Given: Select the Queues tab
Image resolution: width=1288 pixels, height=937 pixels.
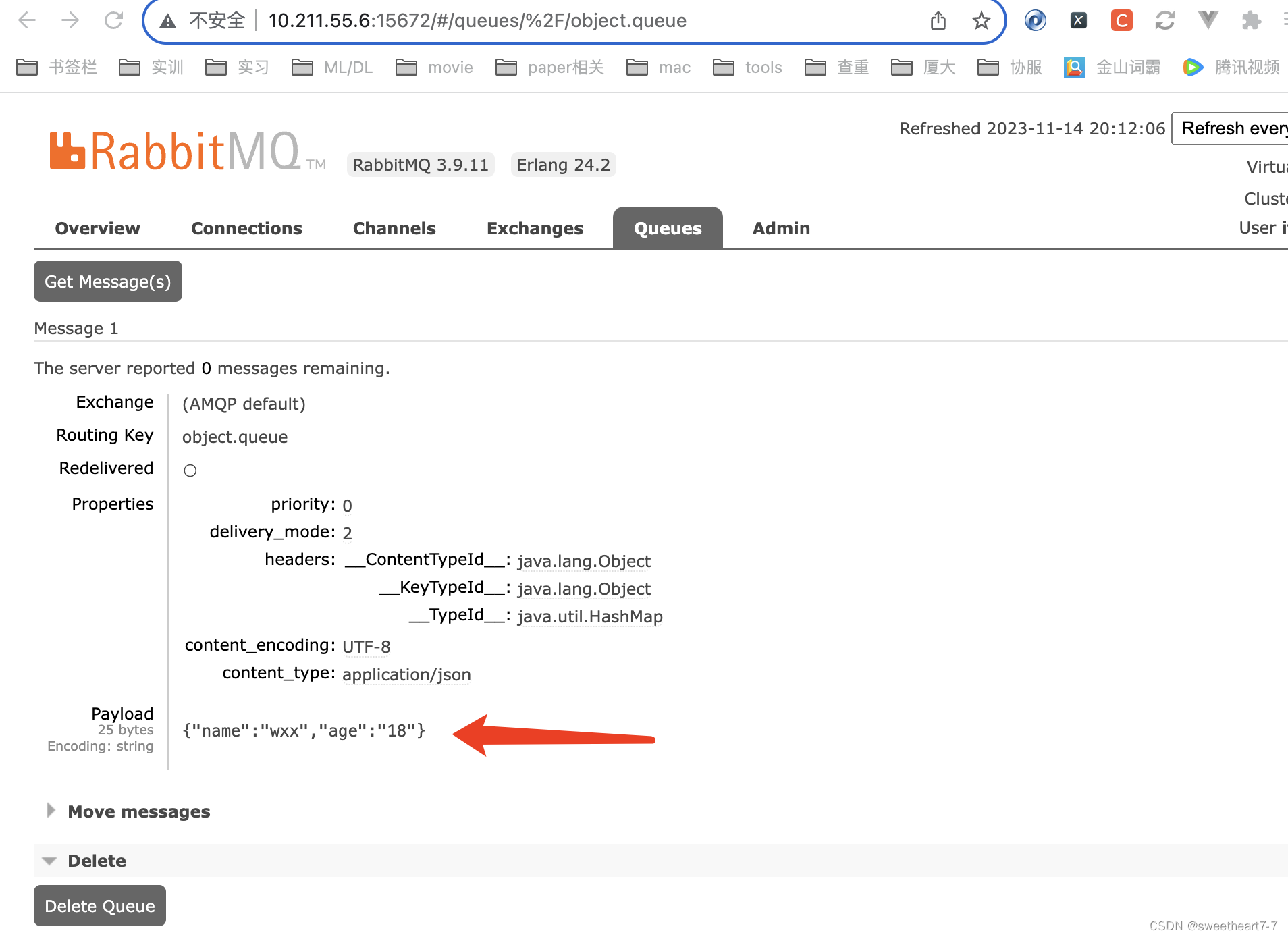Looking at the screenshot, I should click(x=668, y=228).
